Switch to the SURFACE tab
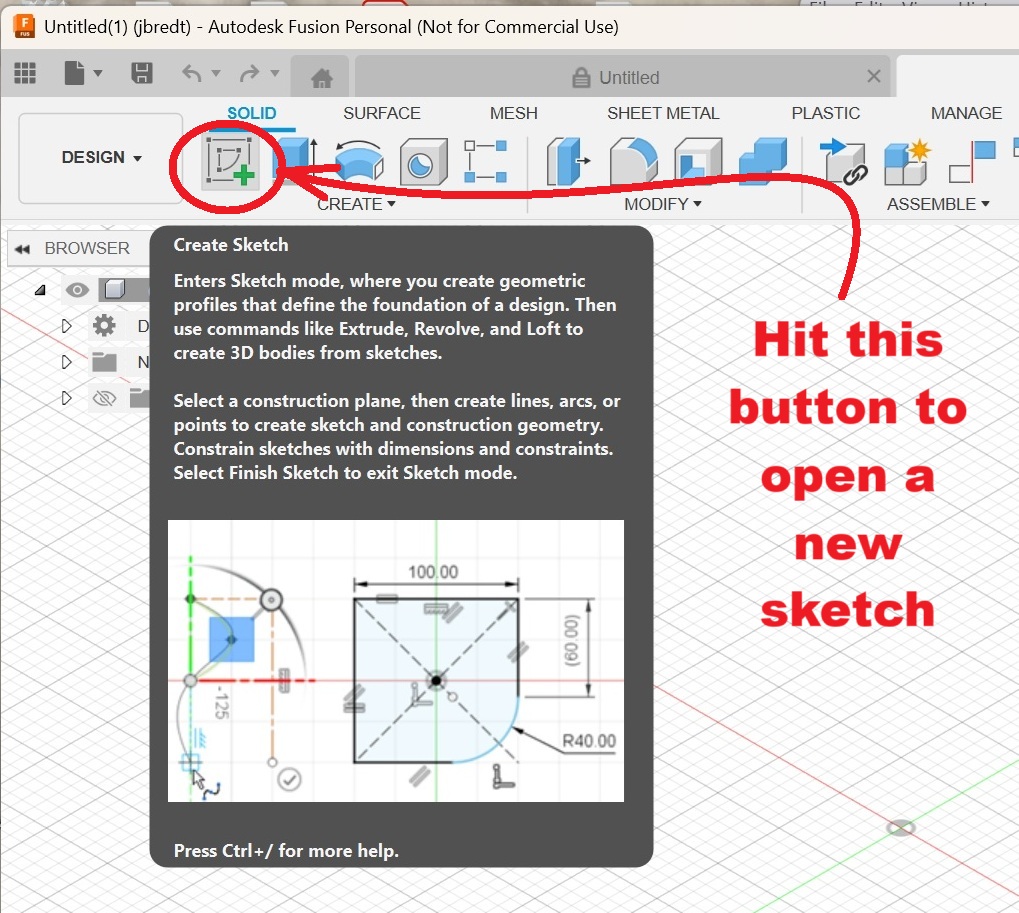1019x913 pixels. pyautogui.click(x=381, y=113)
